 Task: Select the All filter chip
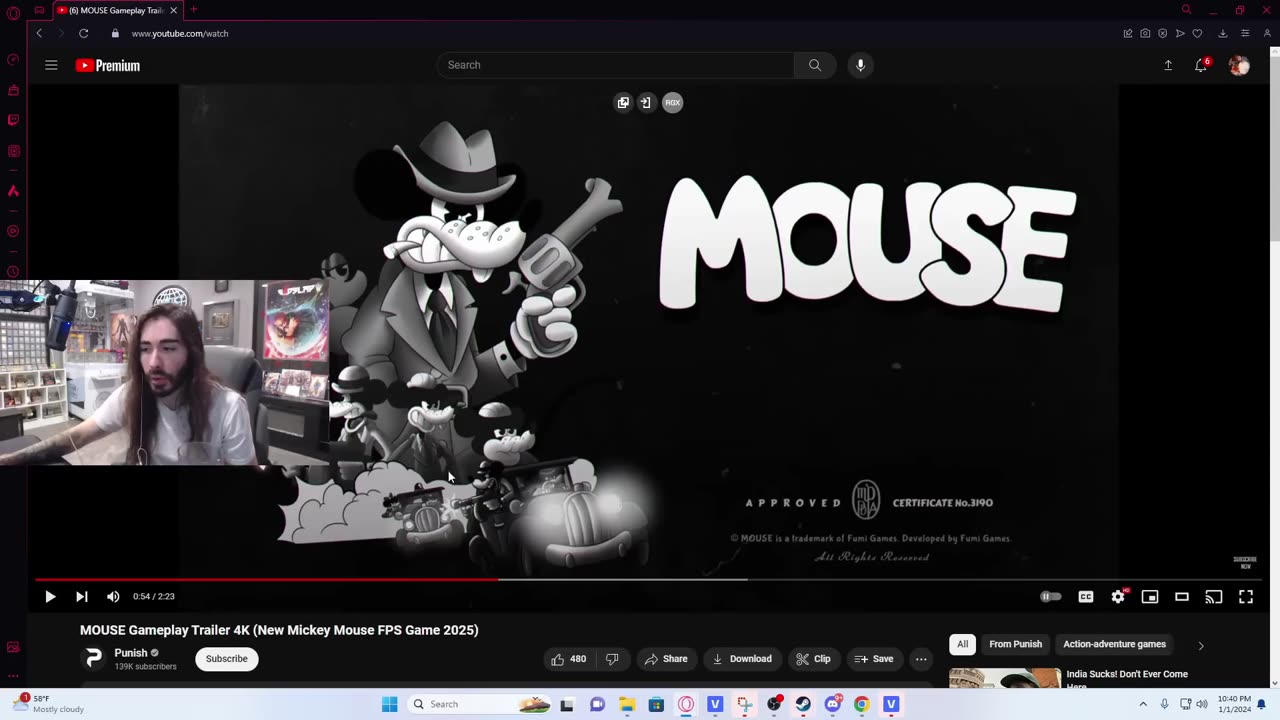pos(962,644)
